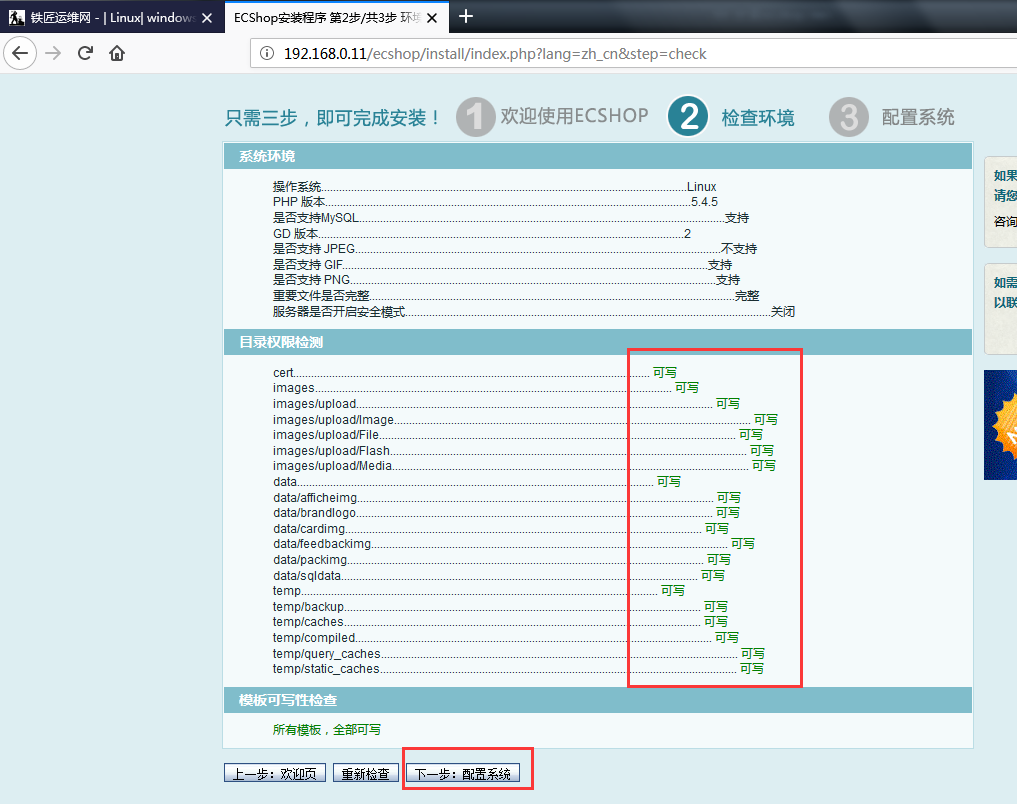Click the 操作系统 value Linux
This screenshot has width=1017, height=804.
point(702,187)
